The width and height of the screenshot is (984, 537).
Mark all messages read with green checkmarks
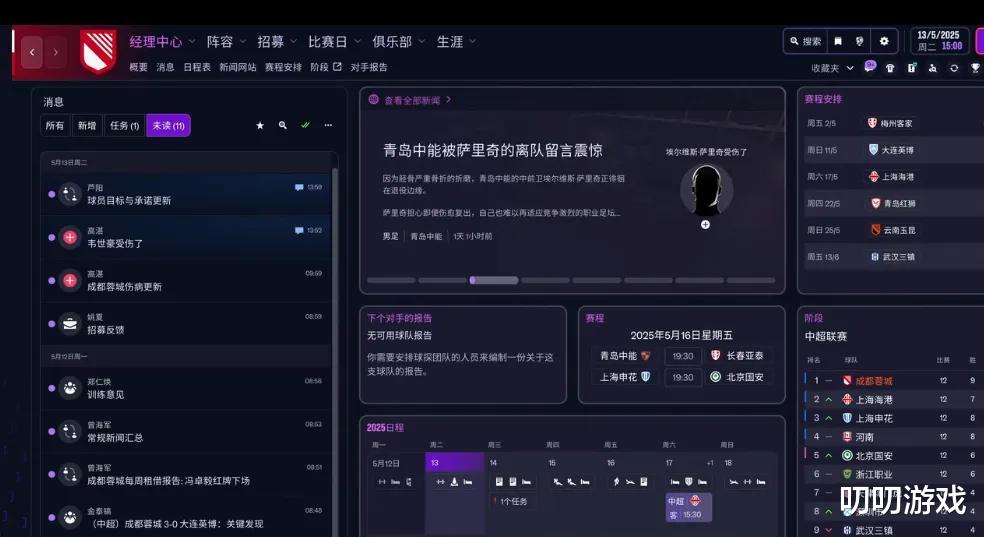(306, 125)
